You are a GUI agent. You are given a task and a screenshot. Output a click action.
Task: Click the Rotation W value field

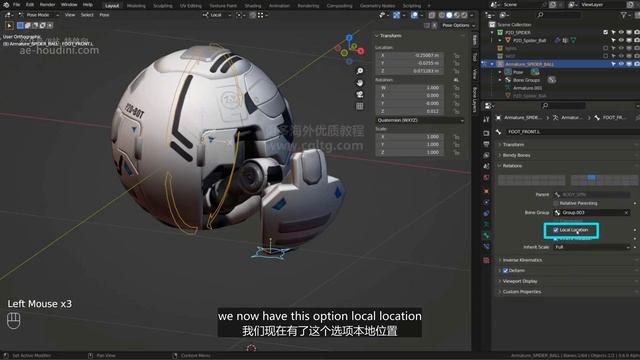pyautogui.click(x=409, y=88)
